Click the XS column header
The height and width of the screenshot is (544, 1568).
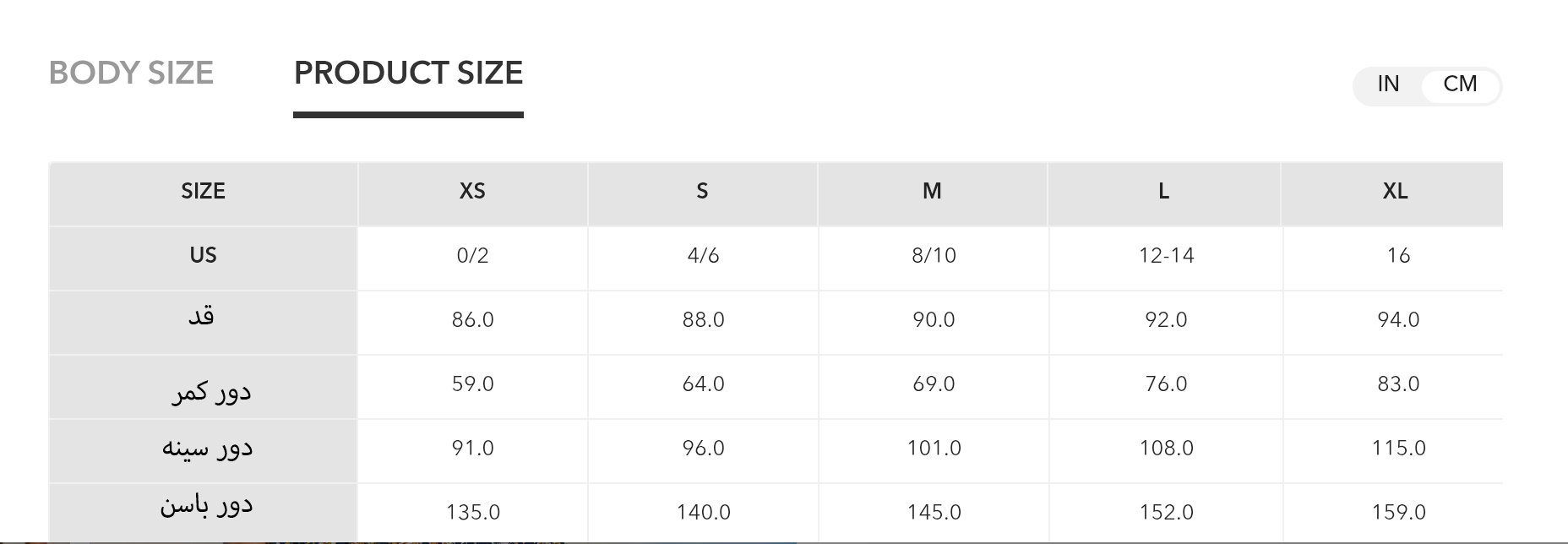[x=472, y=192]
